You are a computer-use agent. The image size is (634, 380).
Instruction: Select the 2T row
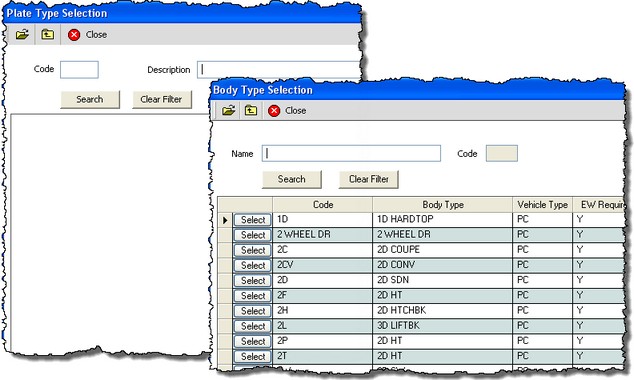tap(253, 356)
